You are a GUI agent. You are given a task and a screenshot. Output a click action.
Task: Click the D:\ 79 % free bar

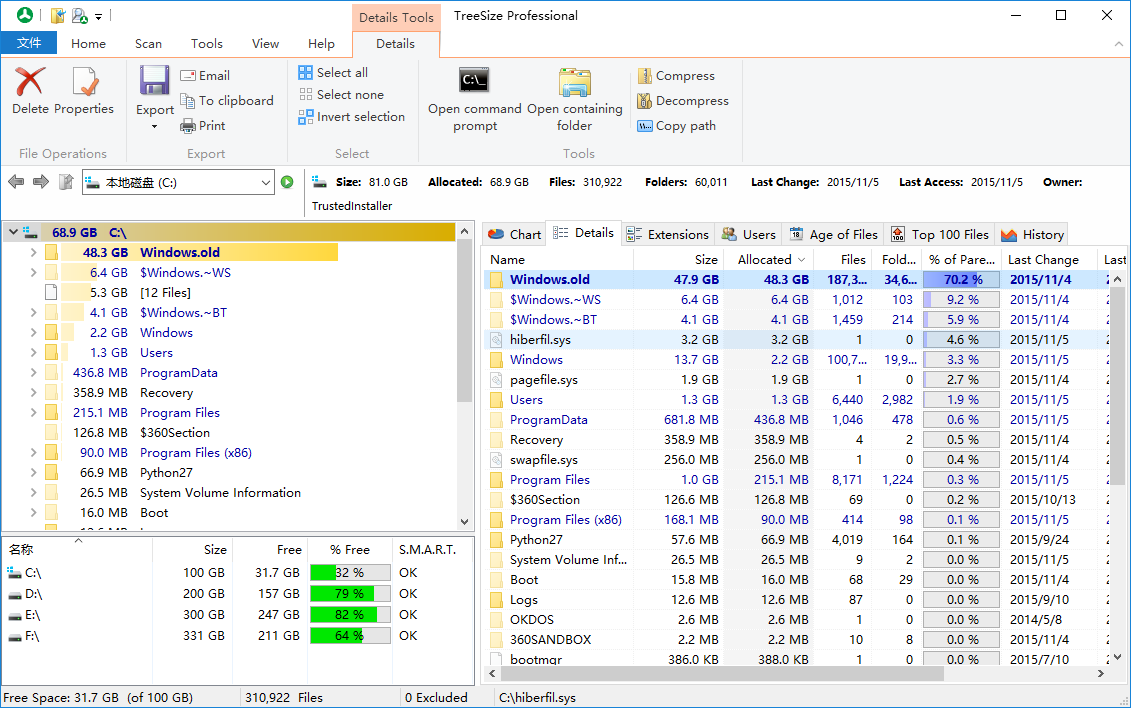pyautogui.click(x=350, y=593)
